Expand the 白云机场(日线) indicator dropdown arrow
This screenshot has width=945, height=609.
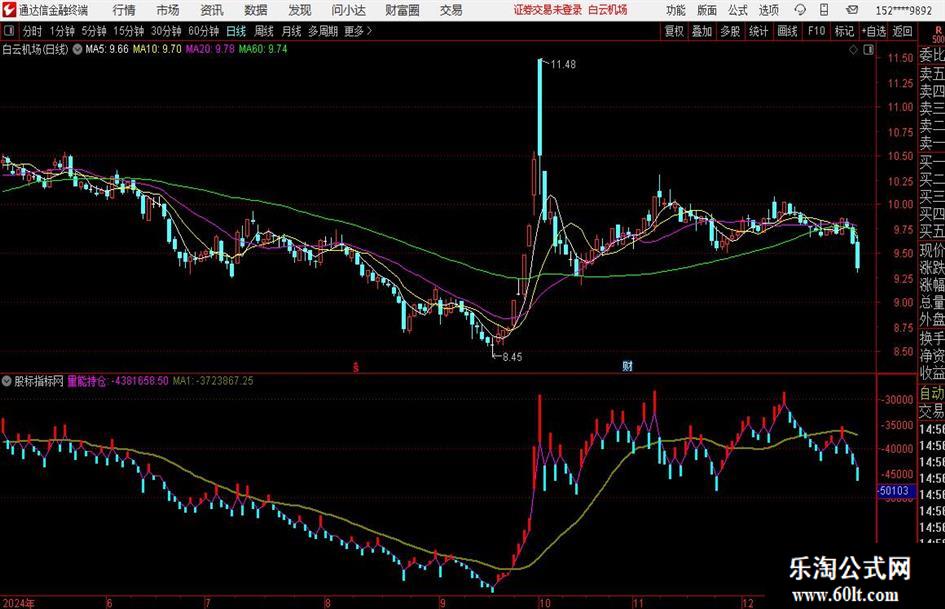78,49
